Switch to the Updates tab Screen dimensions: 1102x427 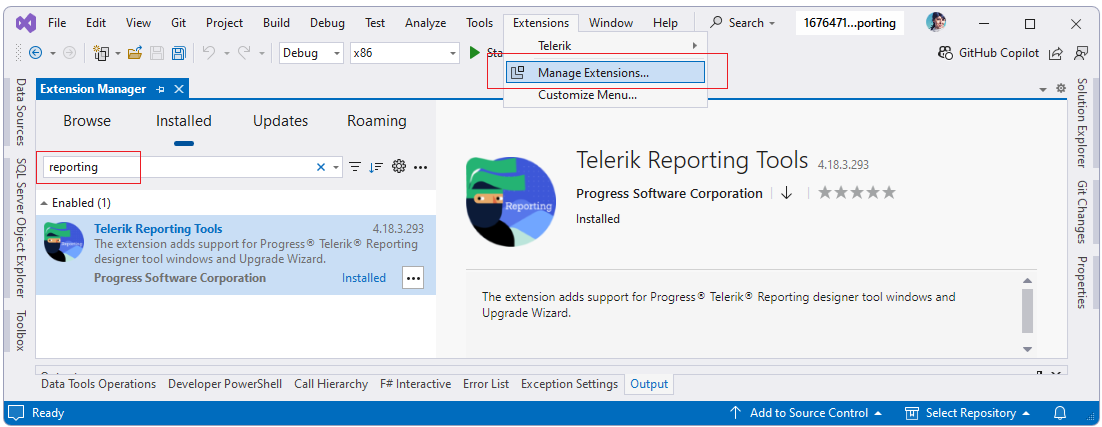coord(280,121)
